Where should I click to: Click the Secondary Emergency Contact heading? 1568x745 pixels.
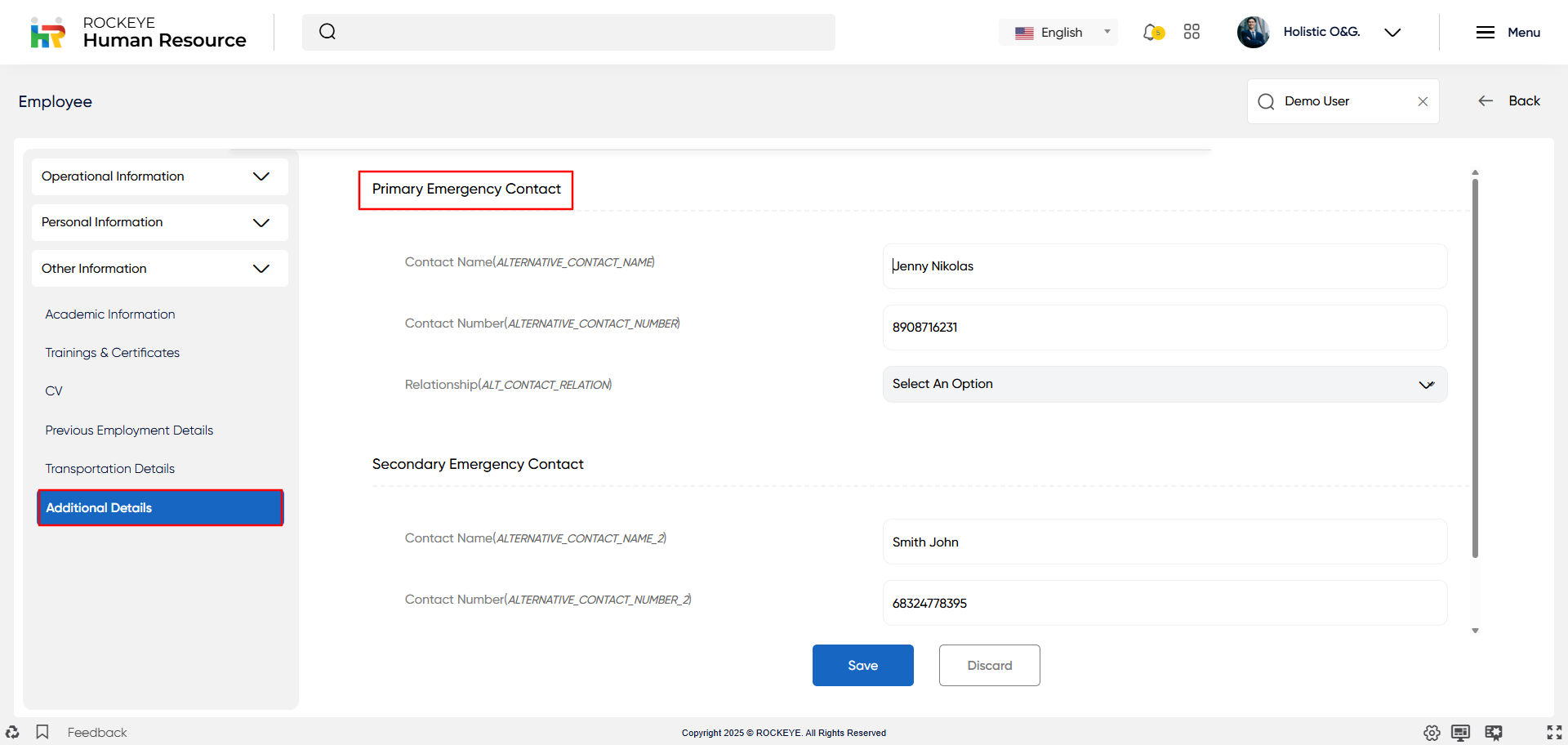(478, 464)
